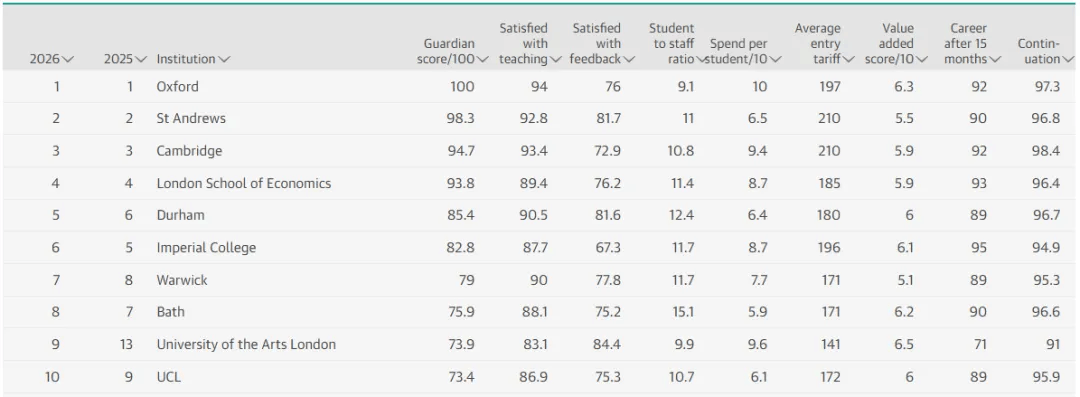The width and height of the screenshot is (1080, 397).
Task: Sort by Value added score/10
Action: 894,44
